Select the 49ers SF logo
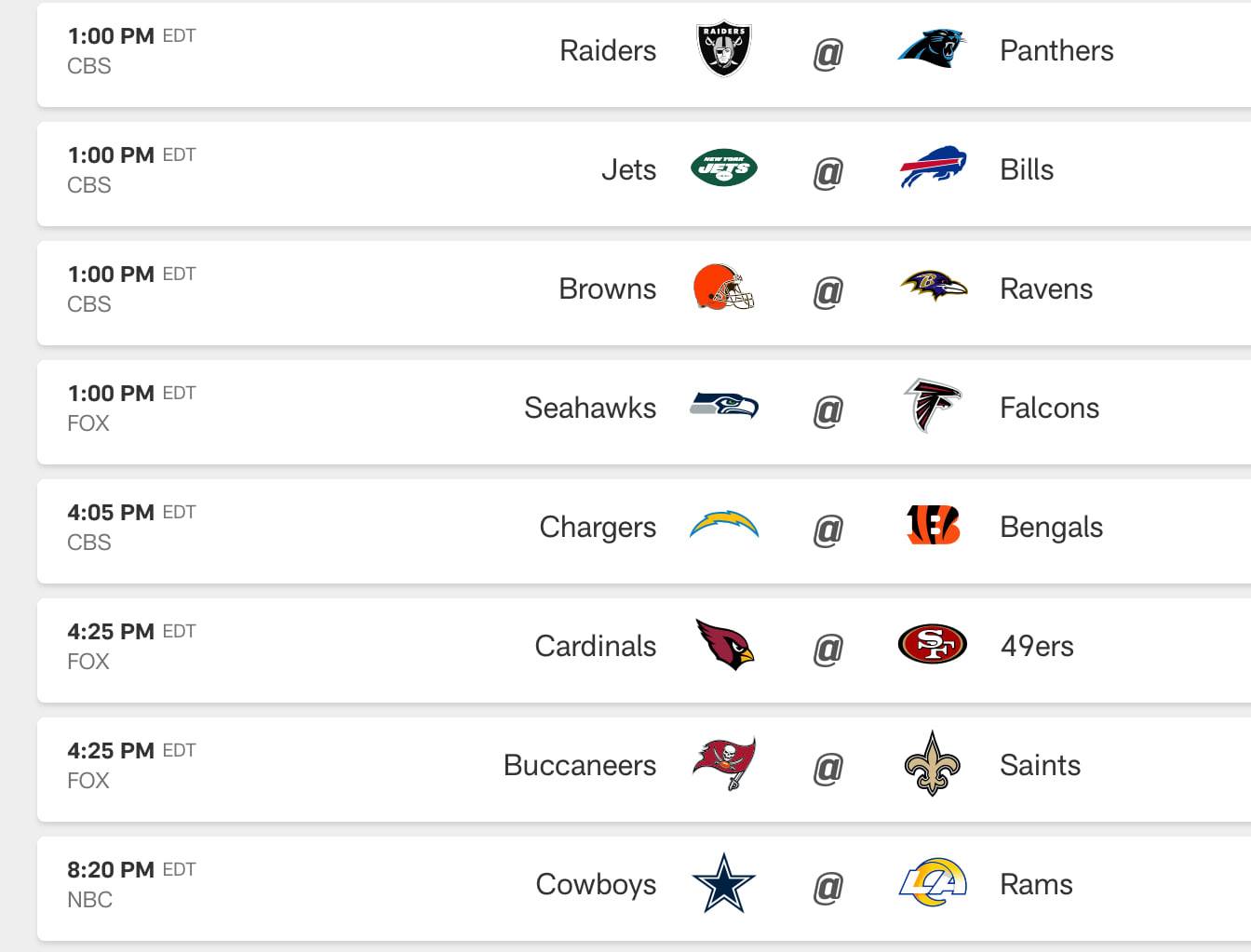Viewport: 1251px width, 952px height. pos(933,644)
